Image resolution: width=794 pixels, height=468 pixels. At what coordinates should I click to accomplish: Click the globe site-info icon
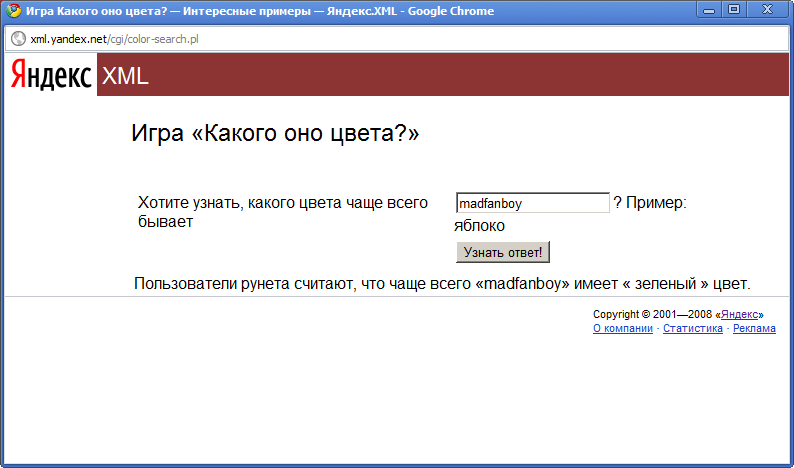17,38
